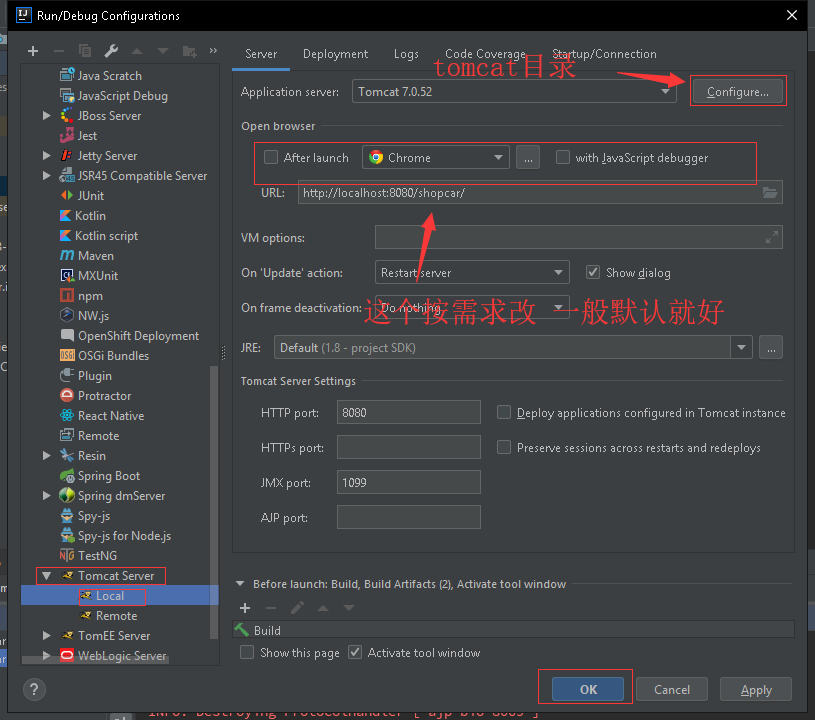Screen dimensions: 815x720
Task: Select the Protractor configuration type
Action: click(104, 396)
